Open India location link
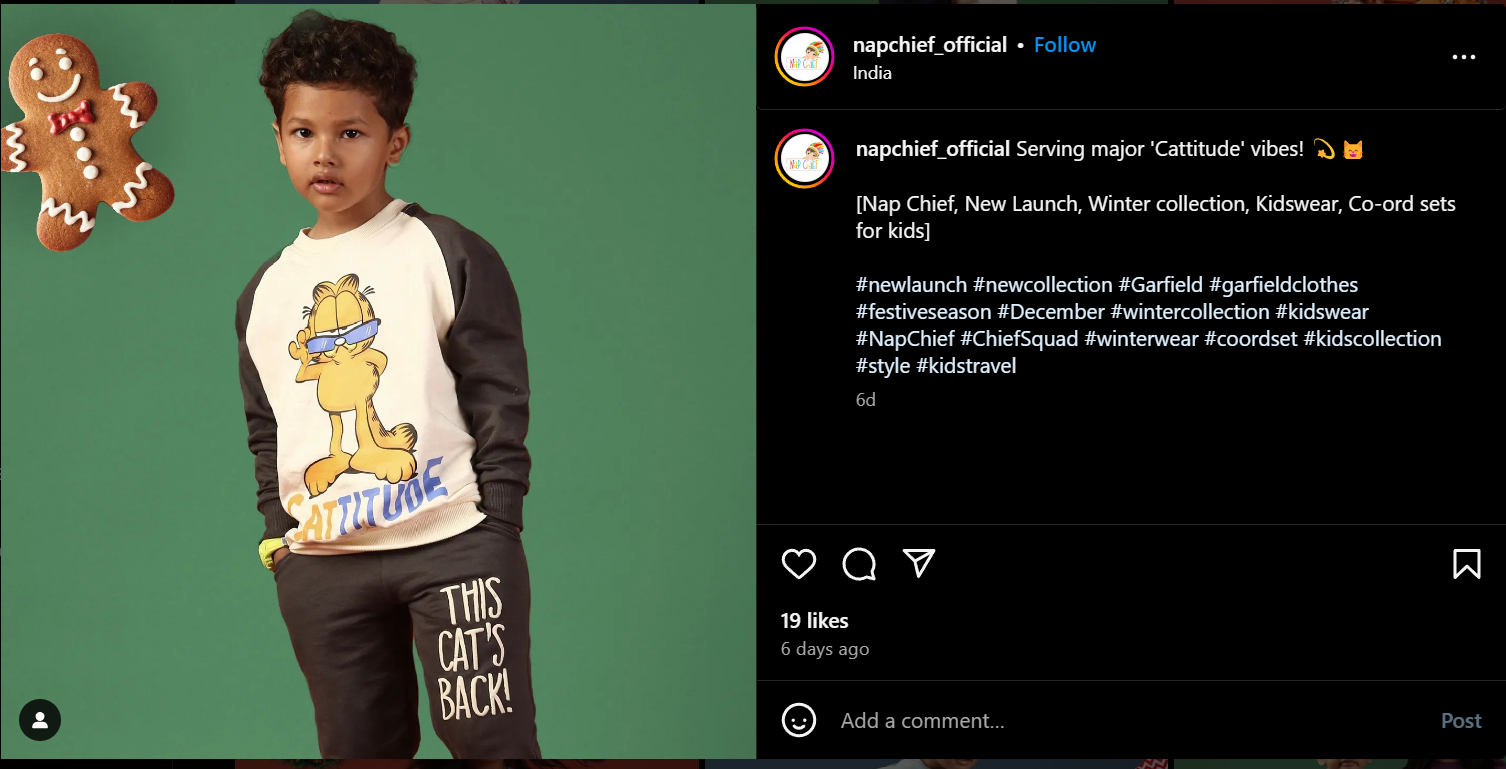Viewport: 1506px width, 769px height. coord(872,73)
